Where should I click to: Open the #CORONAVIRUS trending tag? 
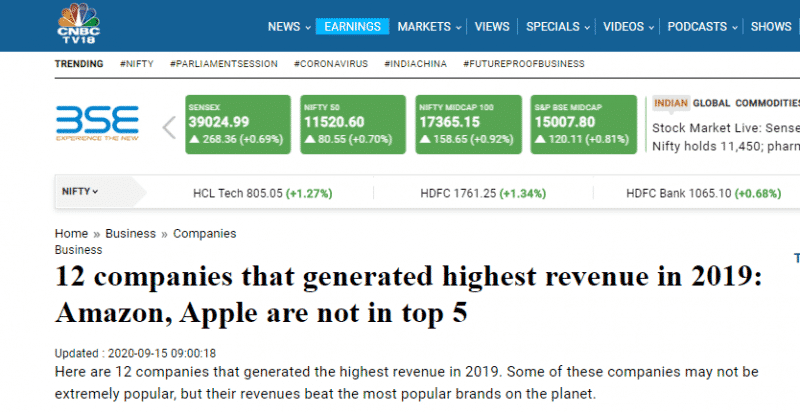pos(331,64)
